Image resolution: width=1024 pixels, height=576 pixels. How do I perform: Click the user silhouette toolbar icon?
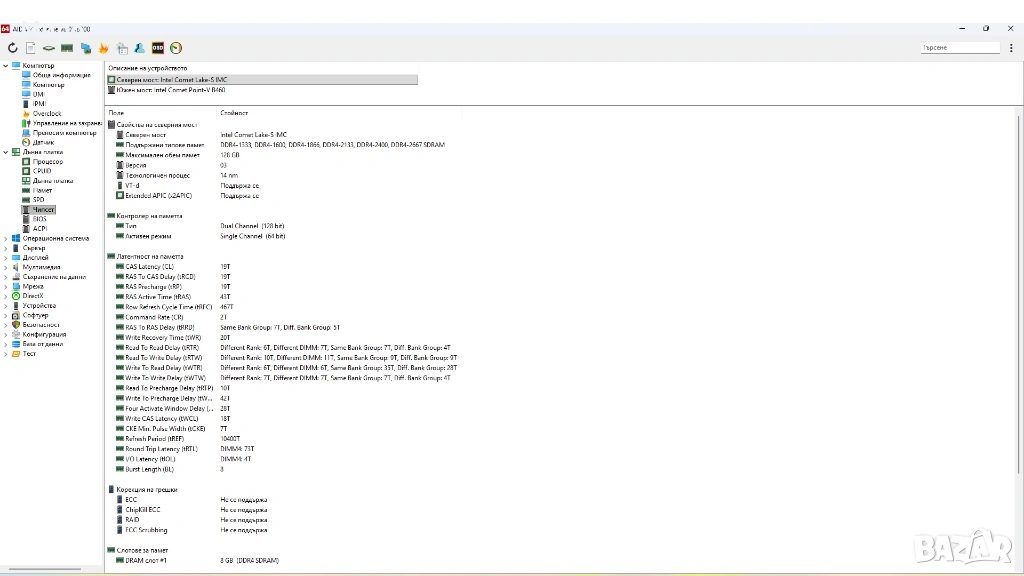(139, 47)
